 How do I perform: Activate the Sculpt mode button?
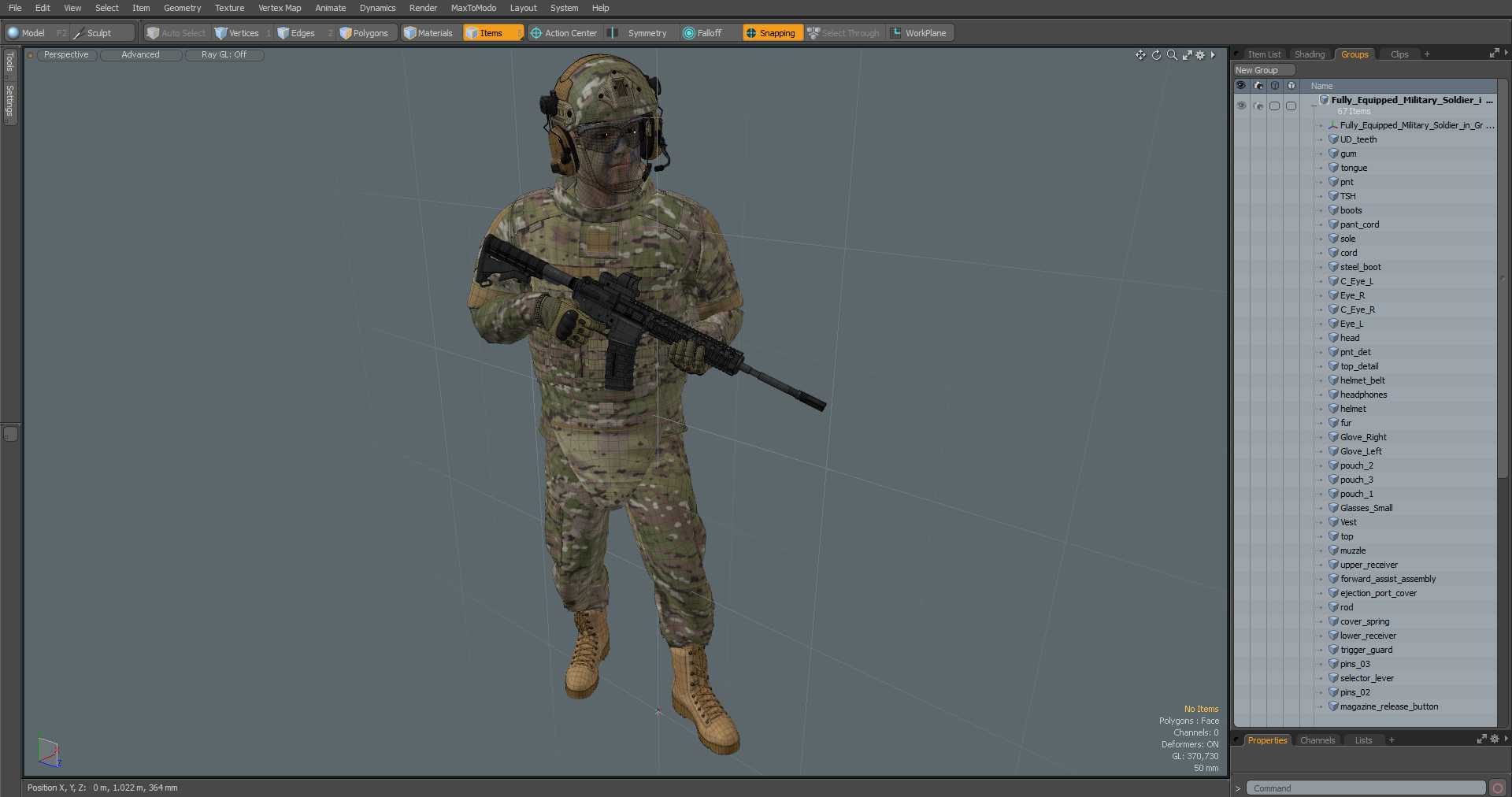(102, 33)
